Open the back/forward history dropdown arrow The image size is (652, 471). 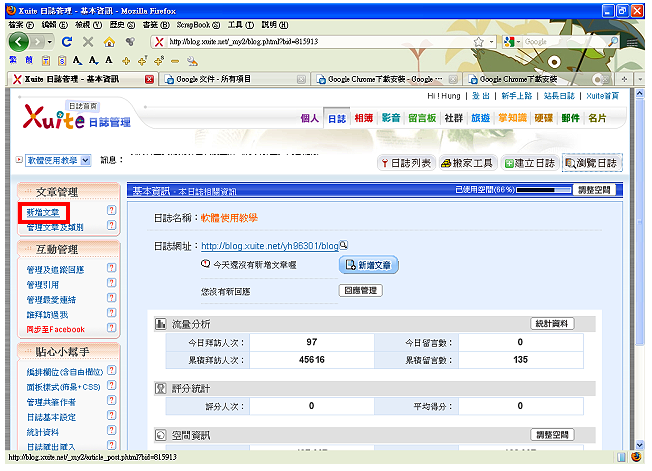tap(49, 42)
